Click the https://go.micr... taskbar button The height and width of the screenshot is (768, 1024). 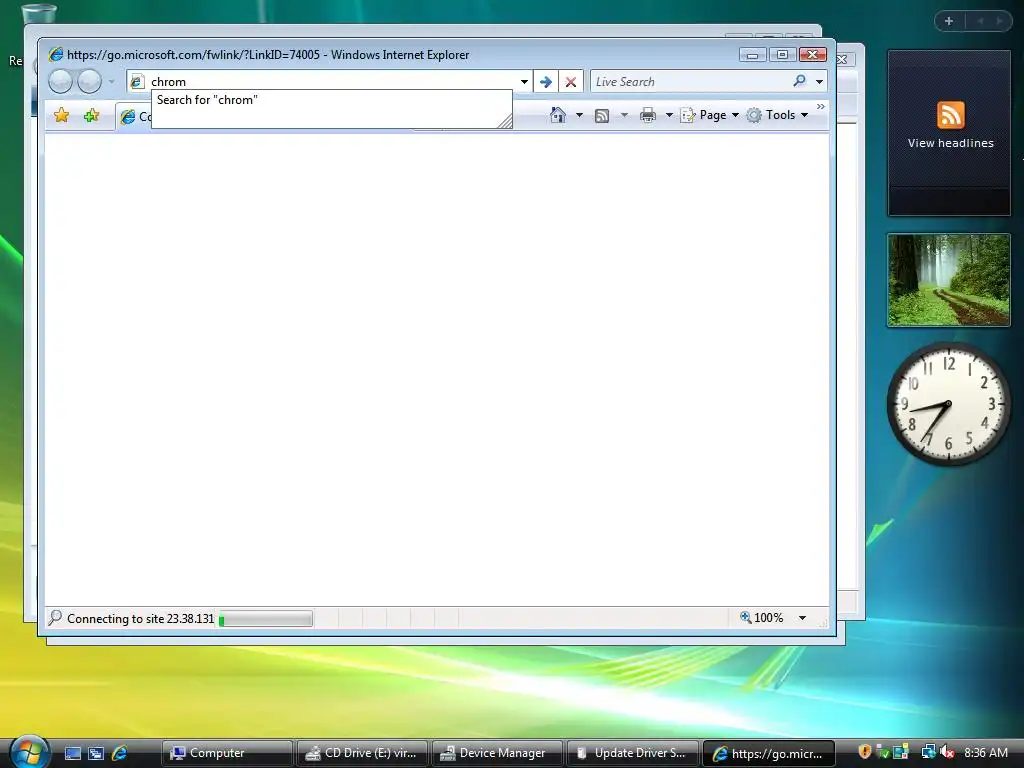click(x=768, y=753)
